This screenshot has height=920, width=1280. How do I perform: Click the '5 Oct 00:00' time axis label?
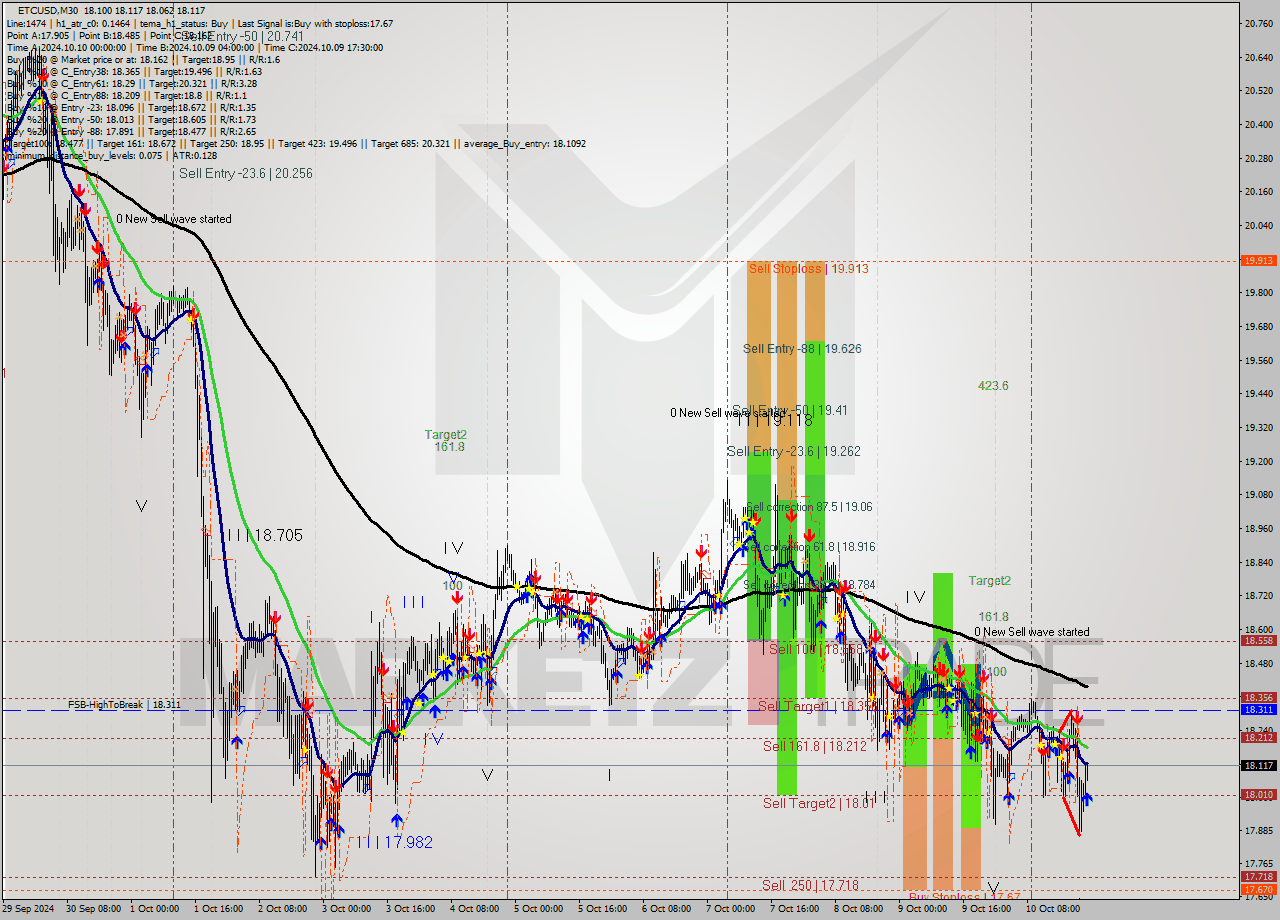(538, 909)
